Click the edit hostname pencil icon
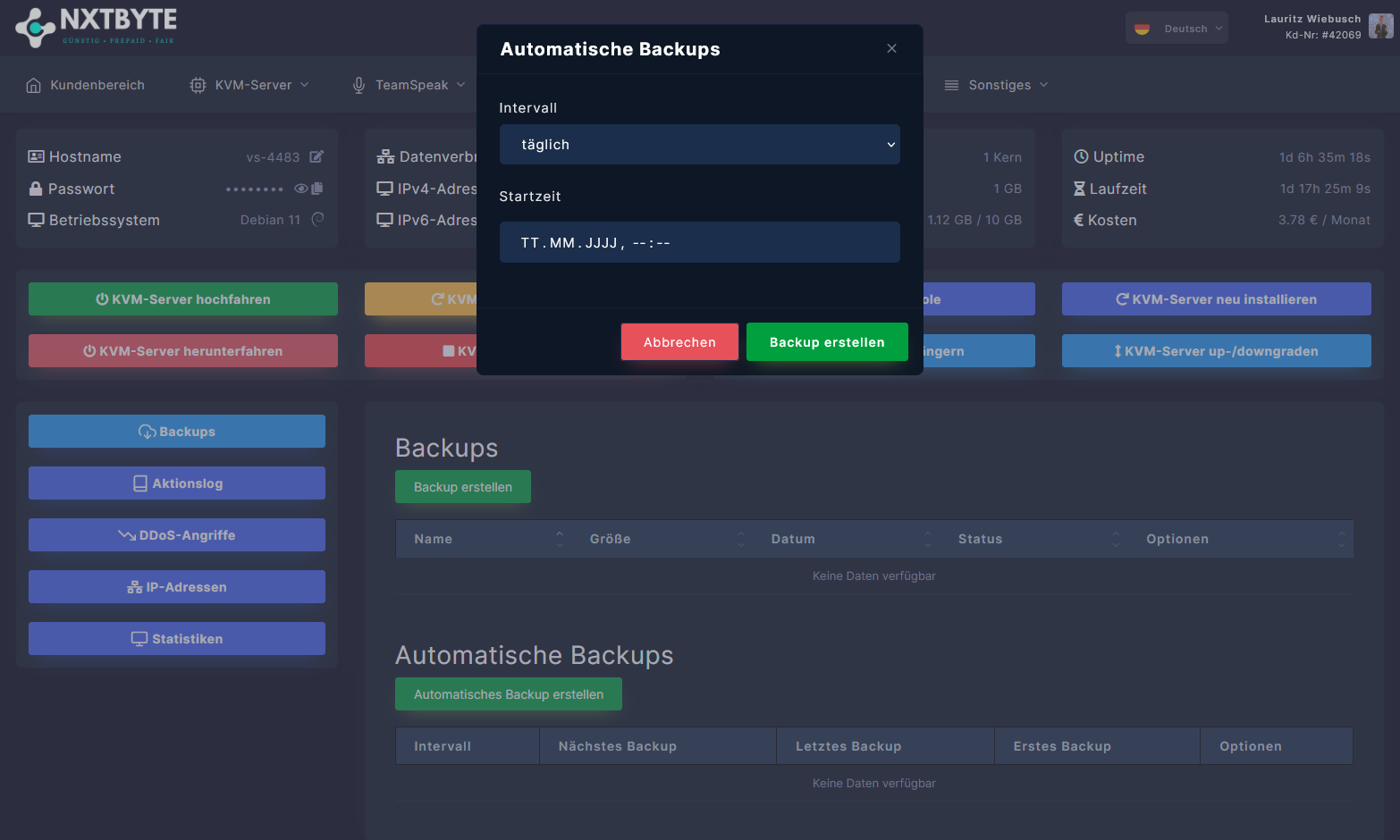This screenshot has height=840, width=1400. pyautogui.click(x=316, y=157)
